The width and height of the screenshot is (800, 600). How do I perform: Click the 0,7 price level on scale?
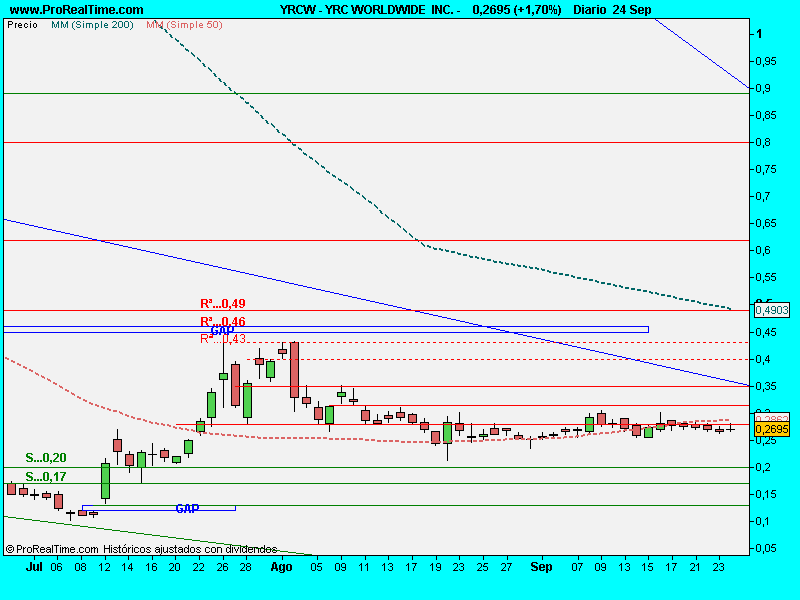coord(763,196)
